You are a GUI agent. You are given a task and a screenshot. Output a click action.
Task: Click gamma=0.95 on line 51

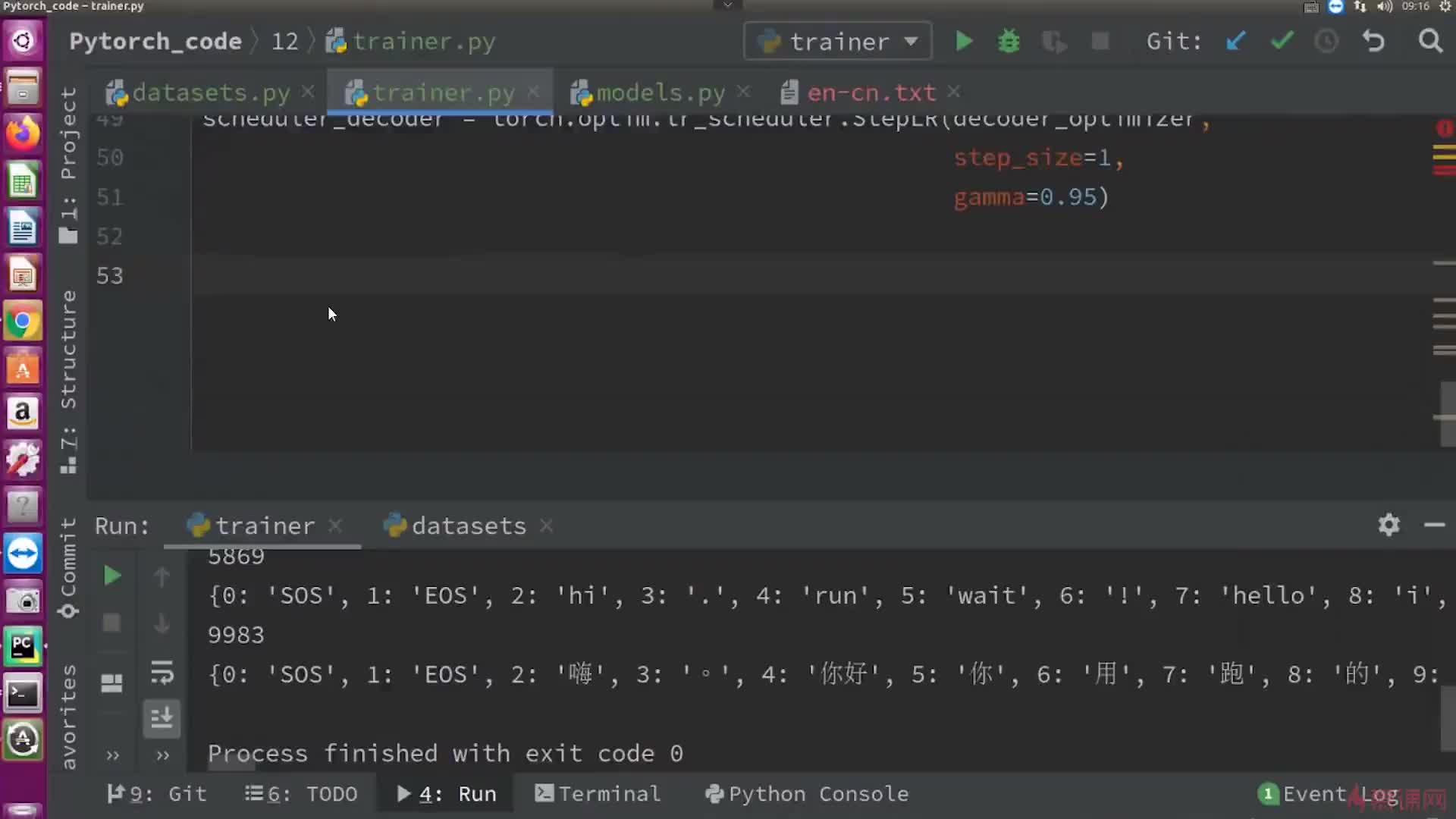pyautogui.click(x=1031, y=197)
